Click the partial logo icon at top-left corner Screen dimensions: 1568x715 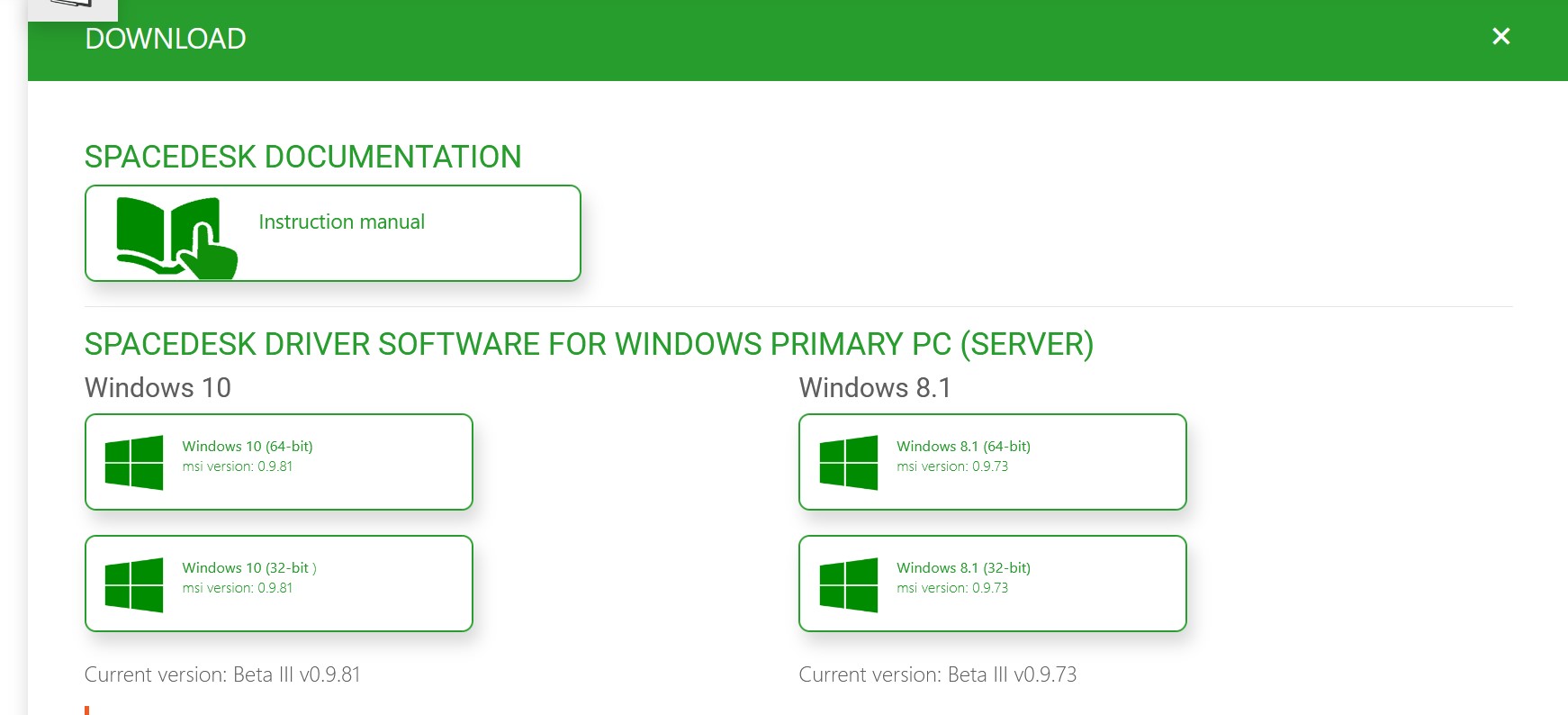click(73, 7)
